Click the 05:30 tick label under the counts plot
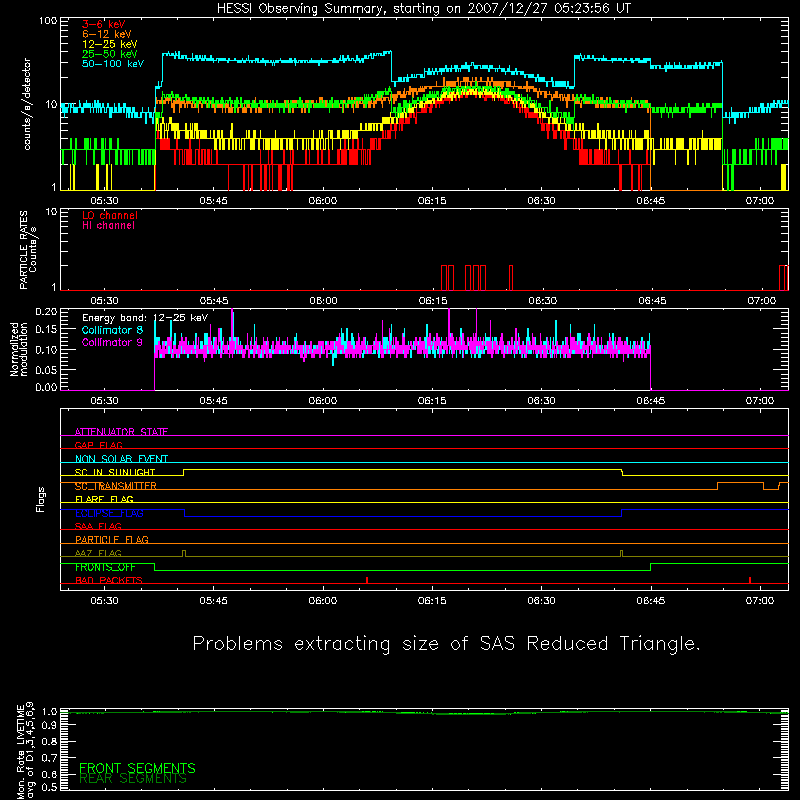Viewport: 800px width, 800px height. pos(104,201)
